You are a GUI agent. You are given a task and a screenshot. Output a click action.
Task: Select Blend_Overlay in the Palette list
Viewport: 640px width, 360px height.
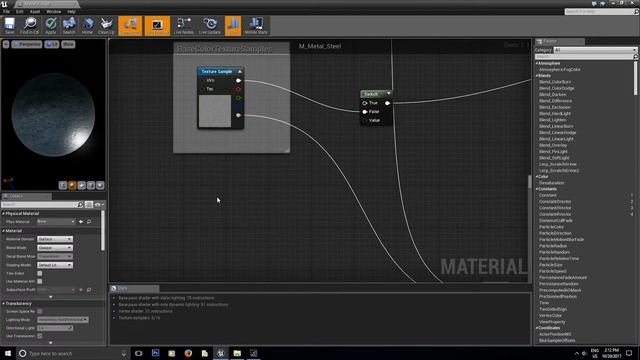click(x=553, y=145)
